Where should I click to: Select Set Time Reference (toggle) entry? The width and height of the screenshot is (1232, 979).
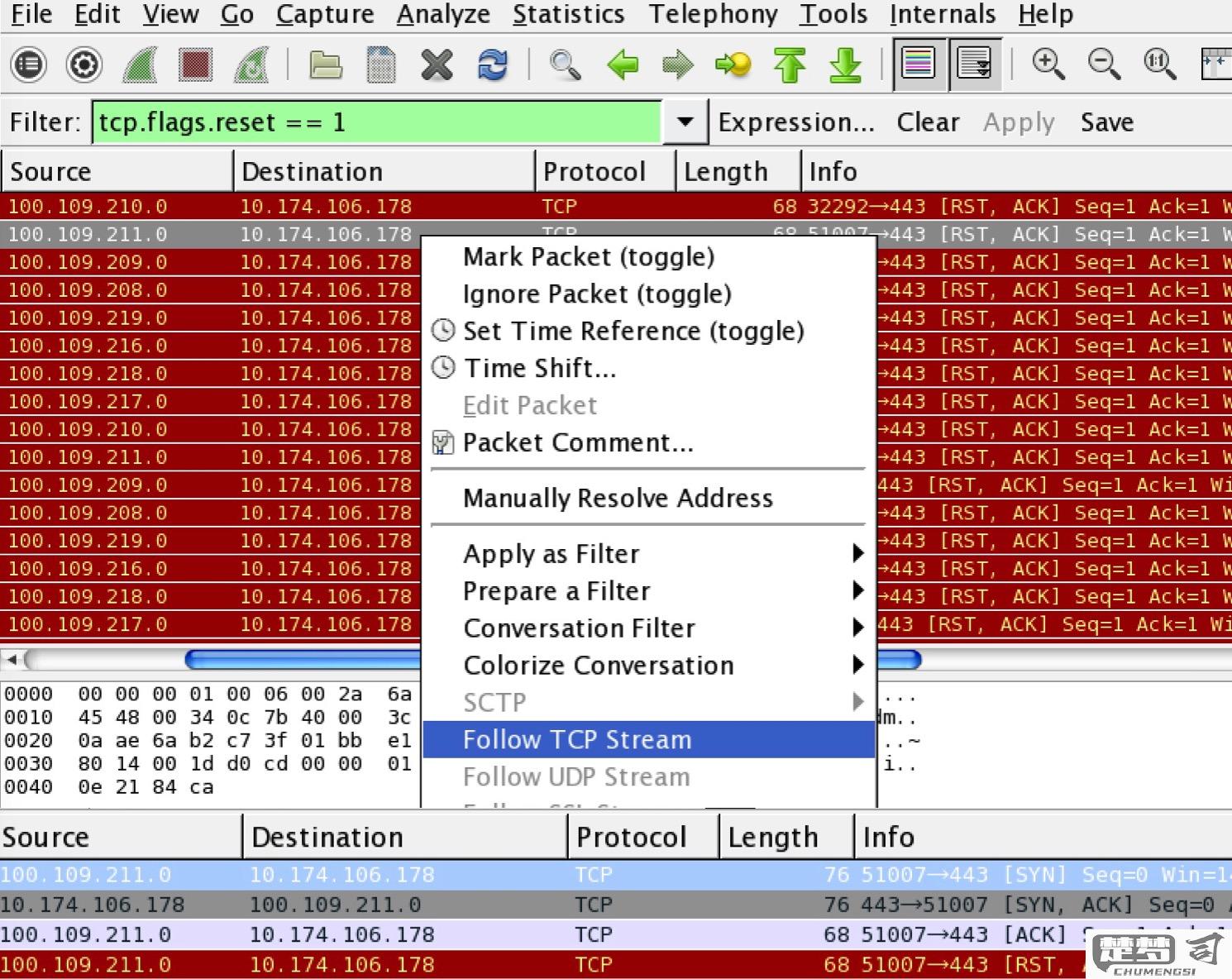click(x=633, y=331)
